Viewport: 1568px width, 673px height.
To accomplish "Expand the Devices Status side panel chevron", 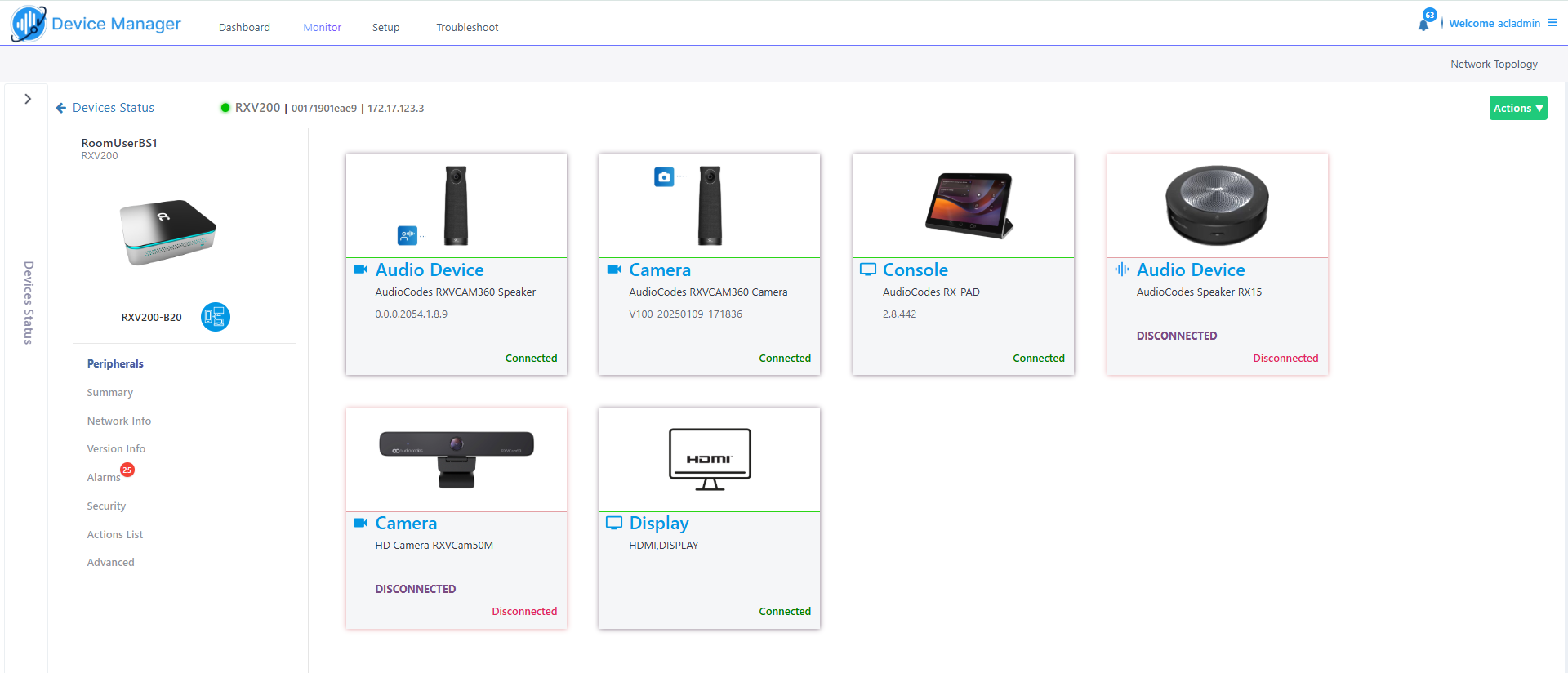I will point(28,99).
